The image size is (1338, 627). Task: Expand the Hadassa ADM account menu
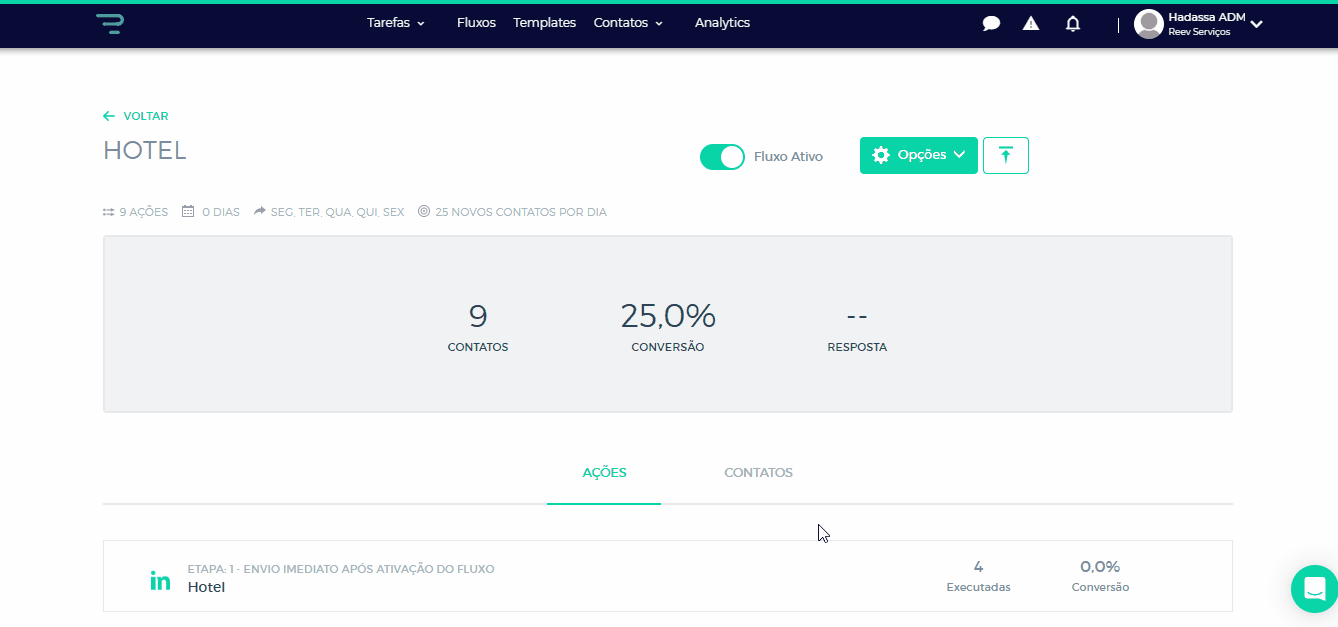click(x=1256, y=24)
